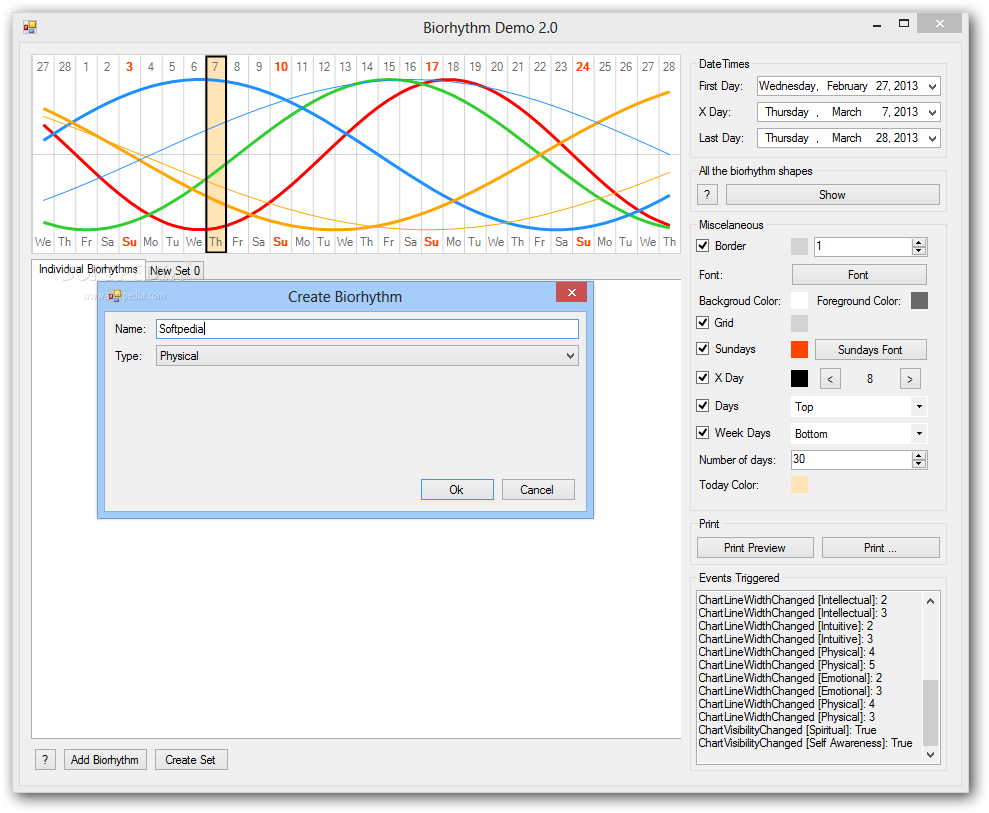Select 'ChartLineWidthChanged [Physical]: 5' event line
This screenshot has width=989, height=813.
pos(787,665)
